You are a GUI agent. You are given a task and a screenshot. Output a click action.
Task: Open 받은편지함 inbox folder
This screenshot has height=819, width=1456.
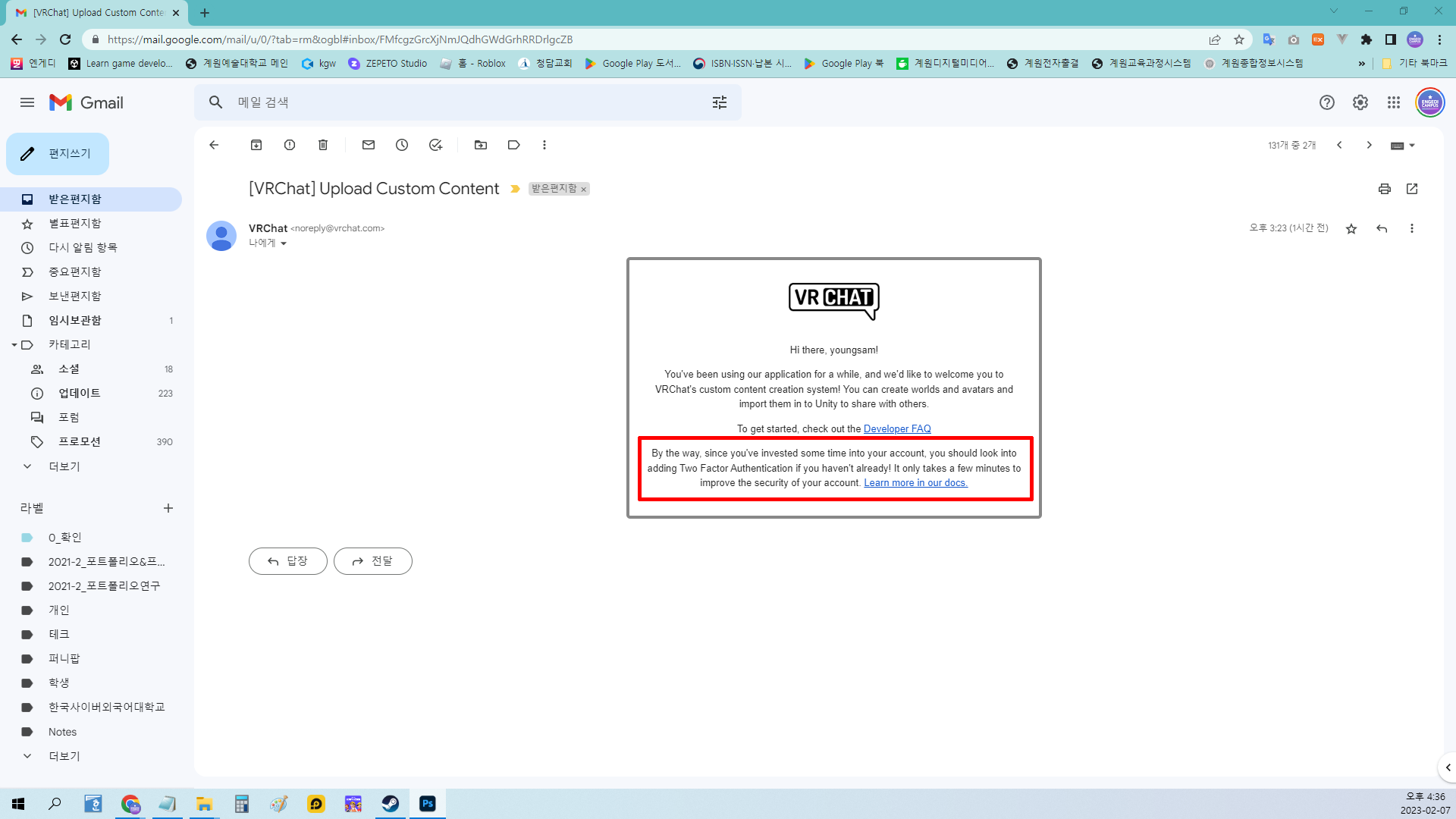(91, 199)
